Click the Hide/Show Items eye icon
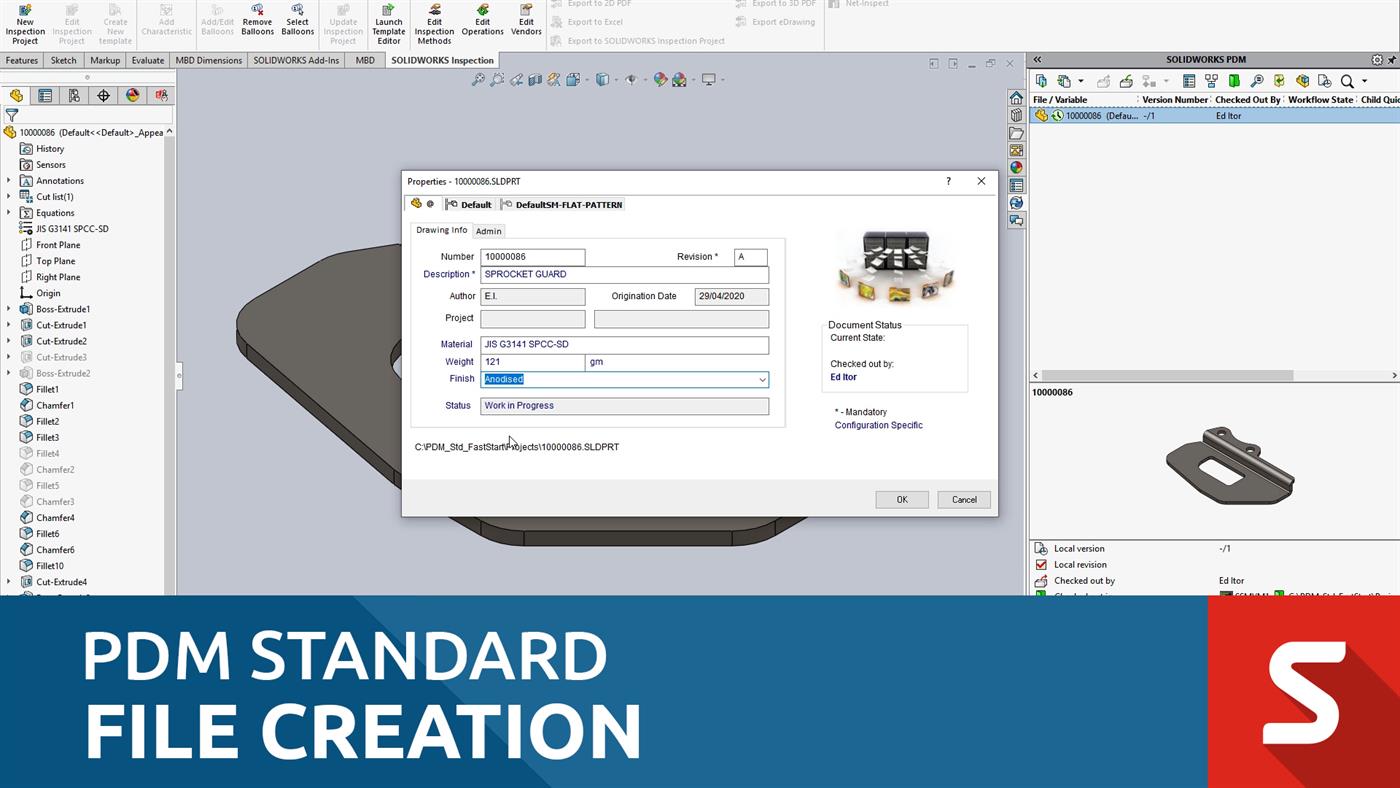 [631, 79]
